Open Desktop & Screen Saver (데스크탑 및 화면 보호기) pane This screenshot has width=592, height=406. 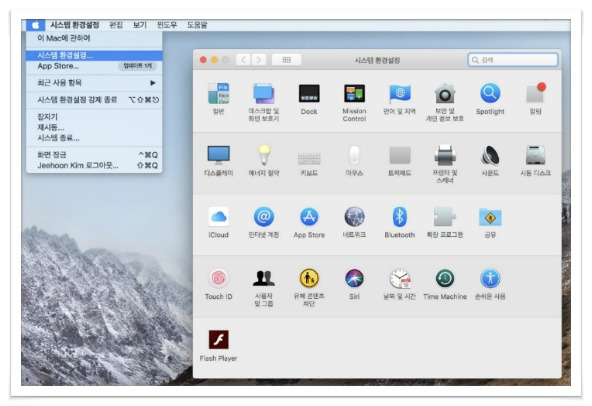264,94
